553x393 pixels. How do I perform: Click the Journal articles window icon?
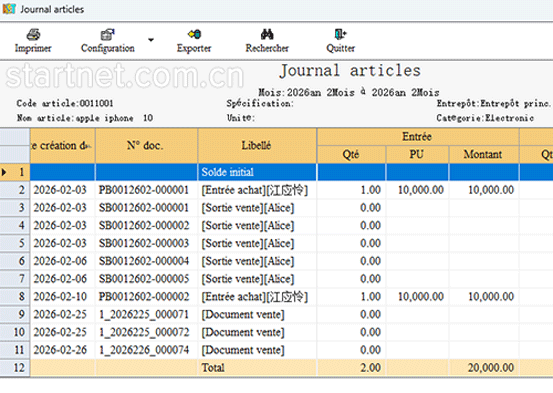9,9
